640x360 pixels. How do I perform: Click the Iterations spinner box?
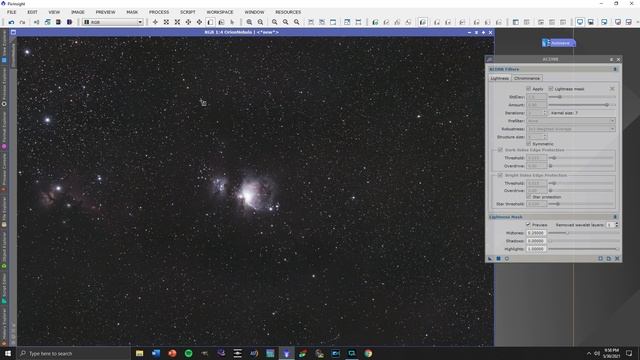pyautogui.click(x=536, y=113)
